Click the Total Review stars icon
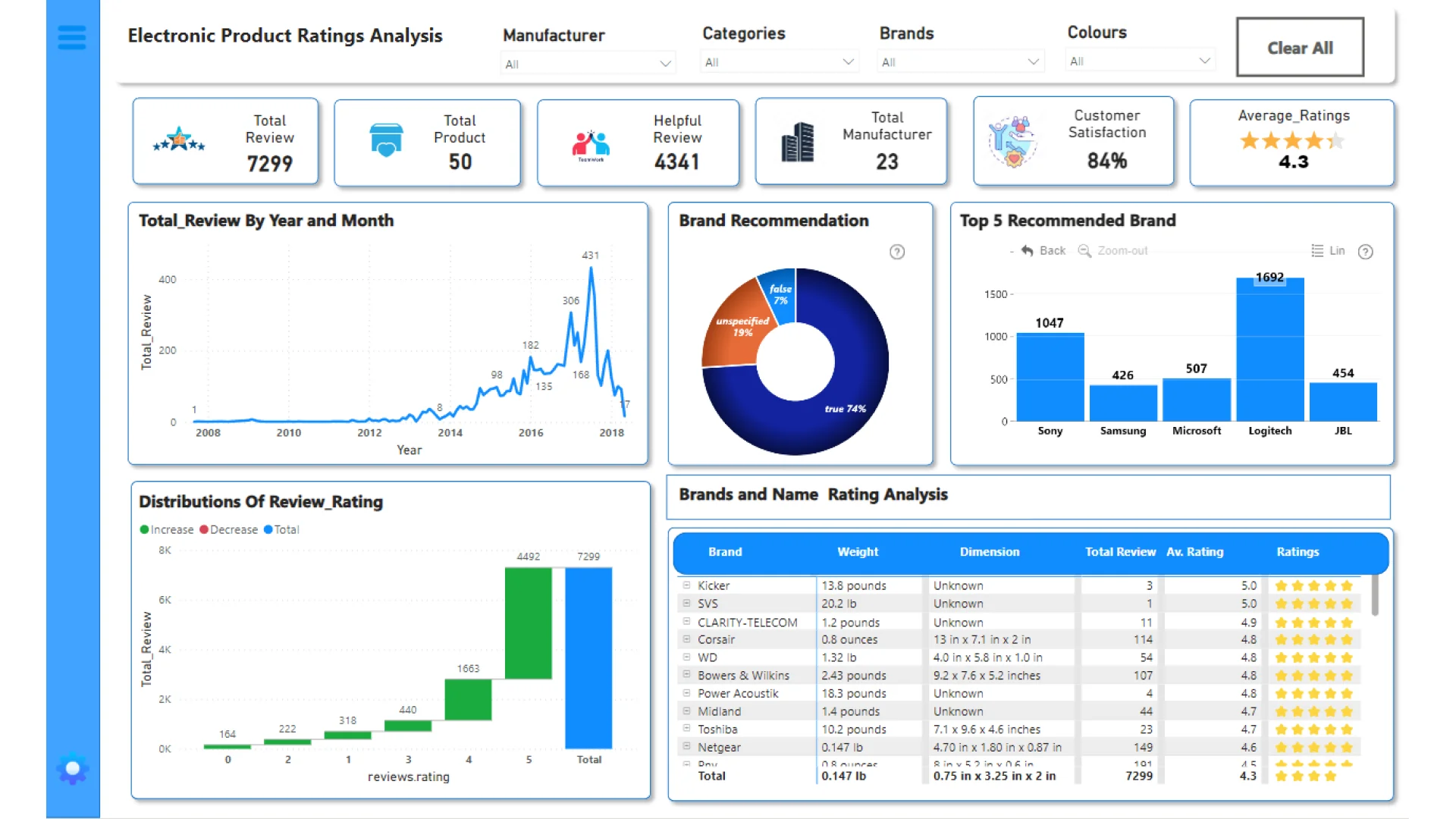Image resolution: width=1456 pixels, height=819 pixels. tap(179, 140)
